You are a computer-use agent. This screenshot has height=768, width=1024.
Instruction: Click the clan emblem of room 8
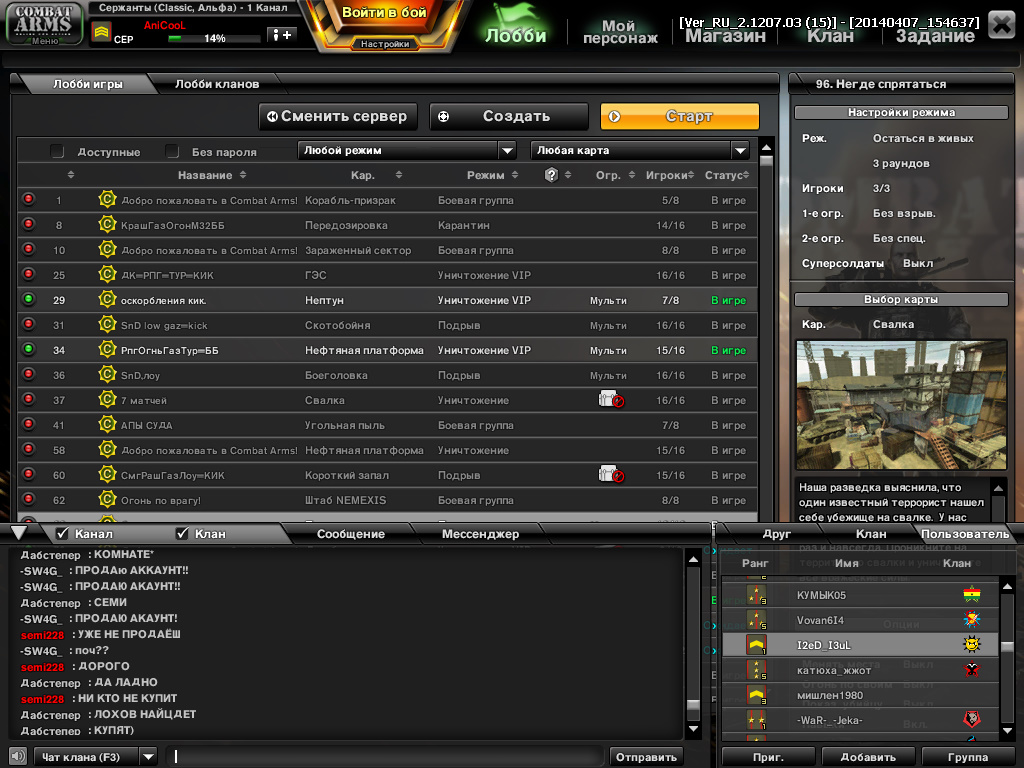point(107,224)
